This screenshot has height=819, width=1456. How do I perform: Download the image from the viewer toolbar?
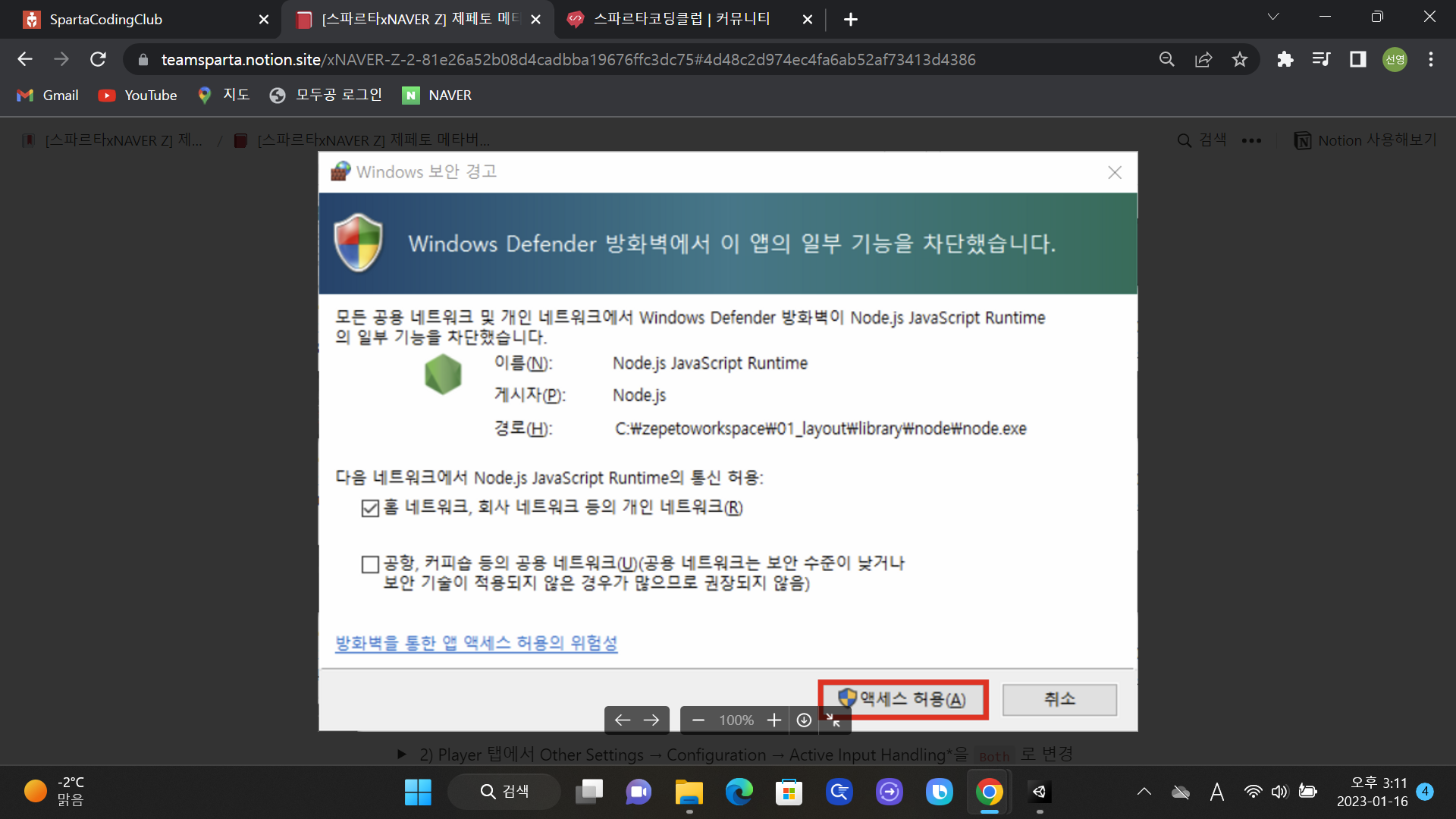804,720
